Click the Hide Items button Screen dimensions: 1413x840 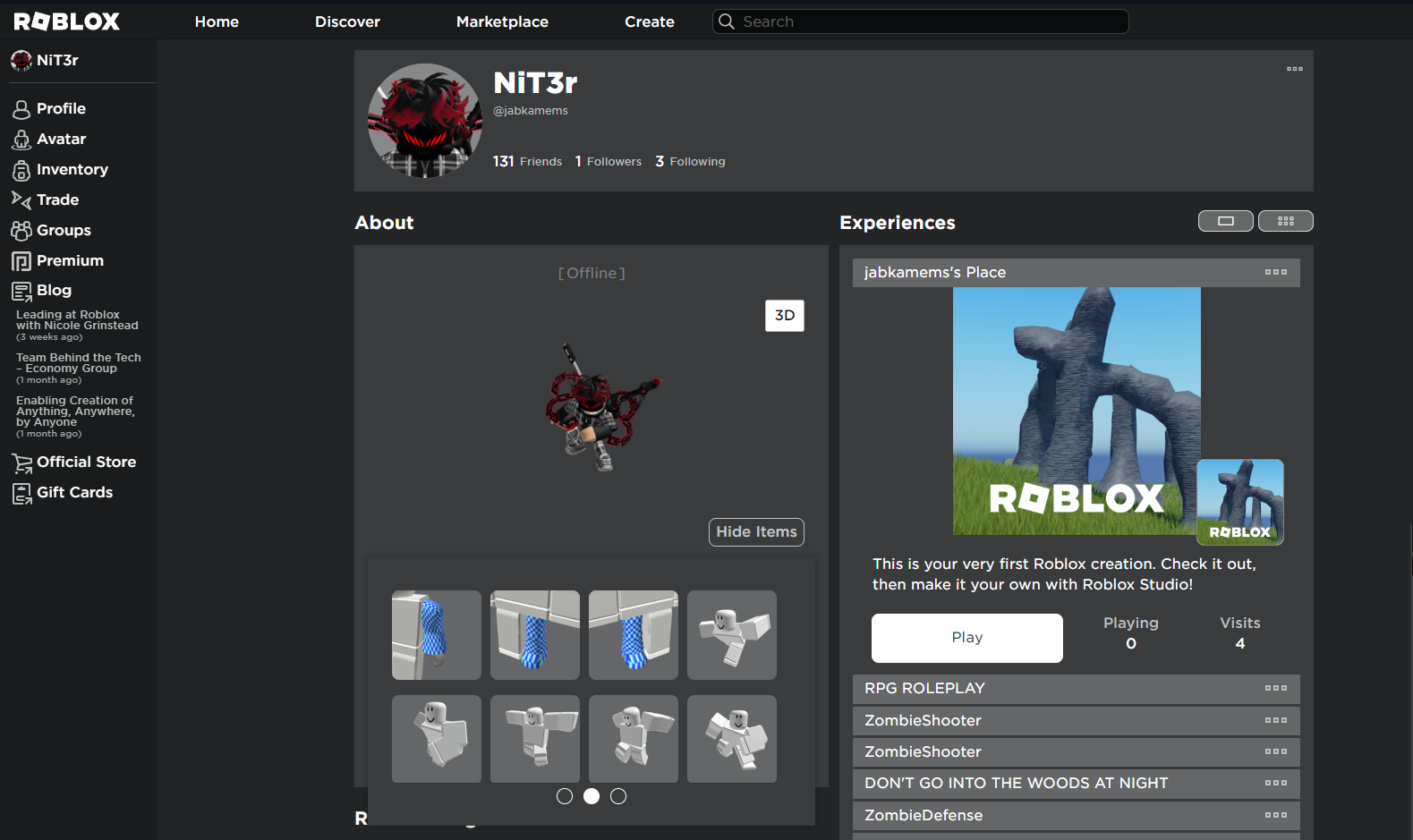756,532
